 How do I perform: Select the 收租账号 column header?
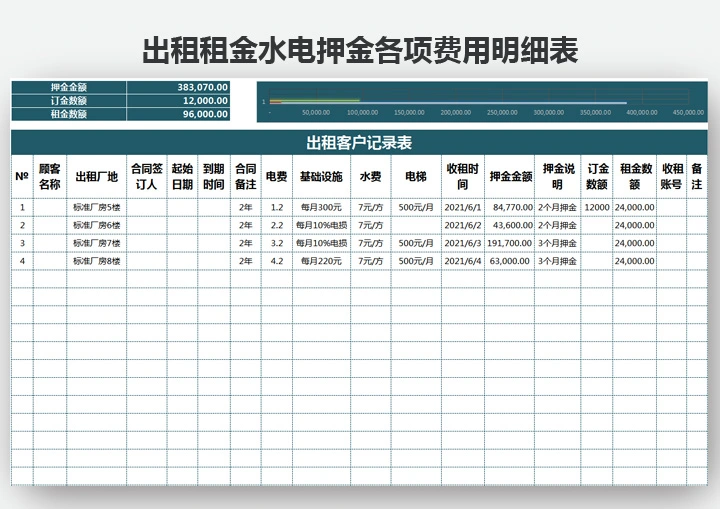click(x=671, y=177)
